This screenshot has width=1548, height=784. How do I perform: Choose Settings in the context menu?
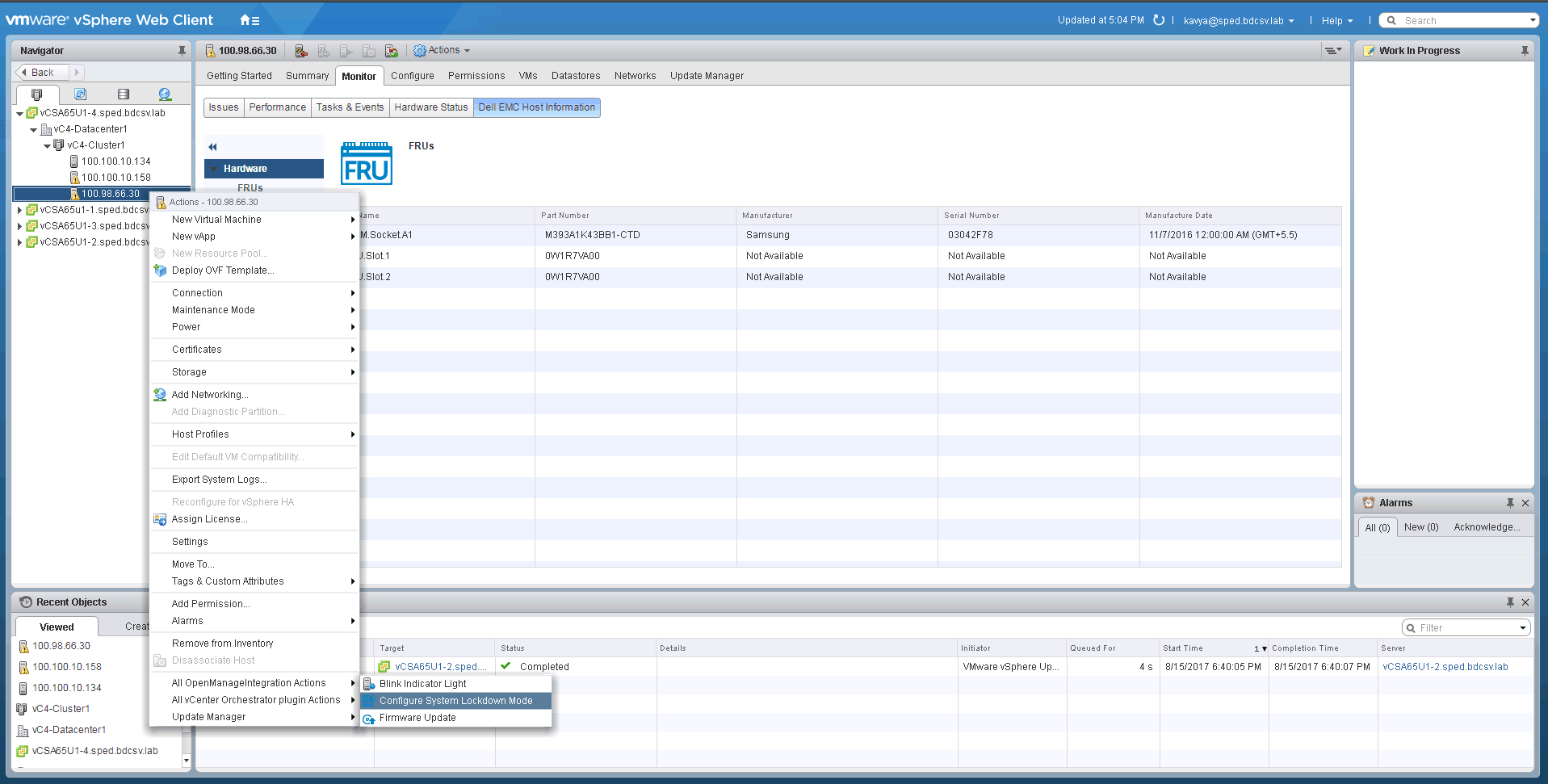point(254,542)
